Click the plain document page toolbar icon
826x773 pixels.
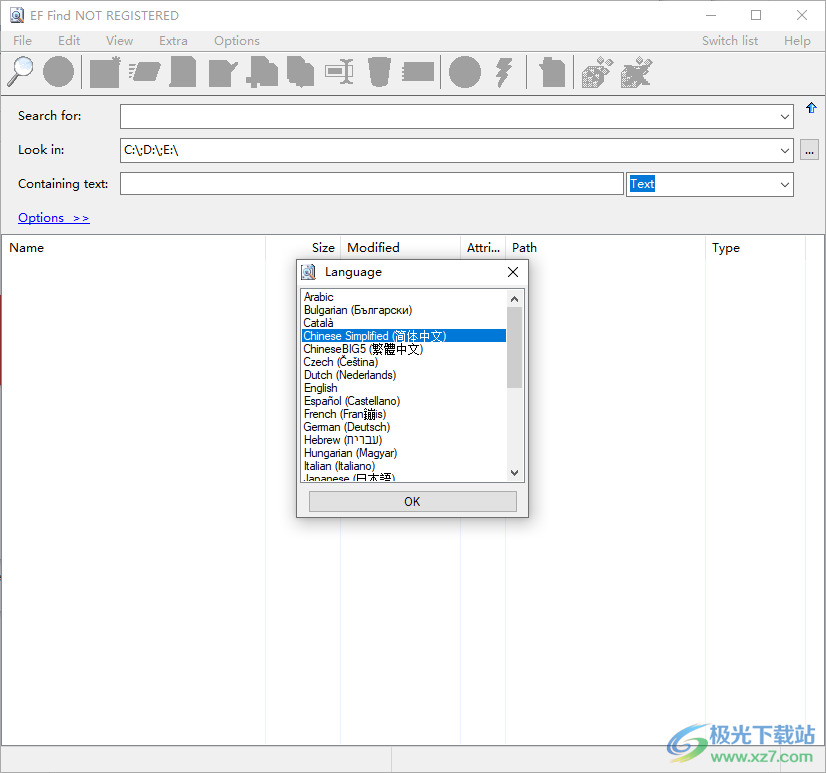tap(183, 72)
